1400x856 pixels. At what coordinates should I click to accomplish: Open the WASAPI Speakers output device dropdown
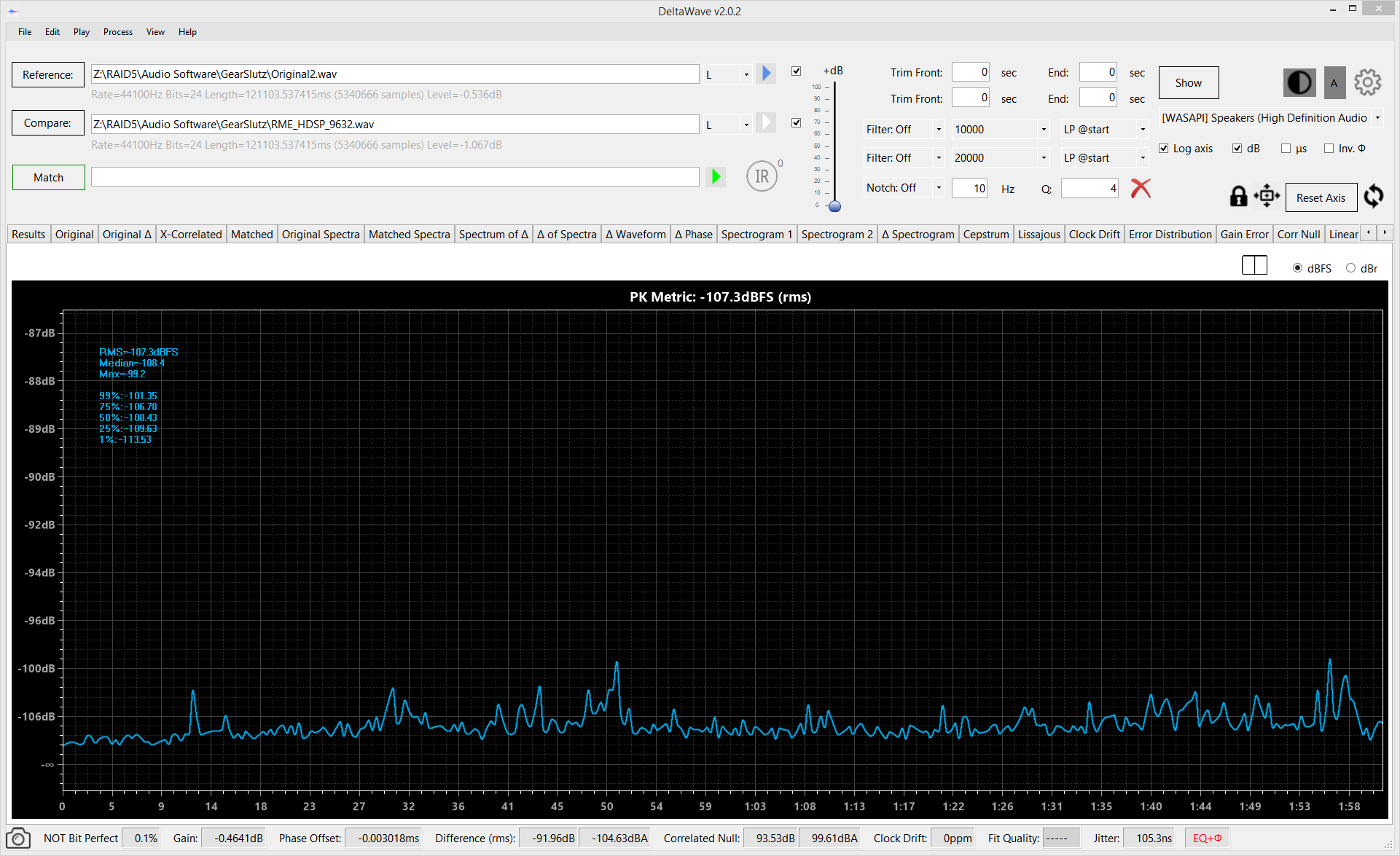coord(1272,118)
